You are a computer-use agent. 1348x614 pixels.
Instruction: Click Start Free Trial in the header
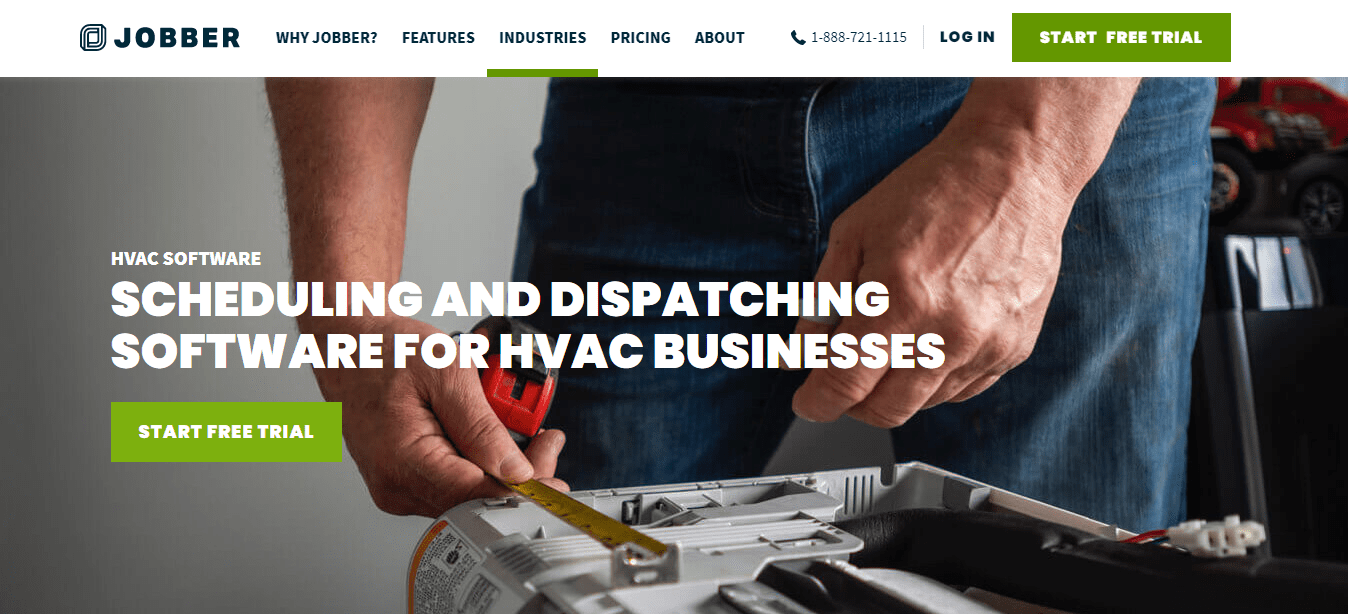click(x=1121, y=38)
